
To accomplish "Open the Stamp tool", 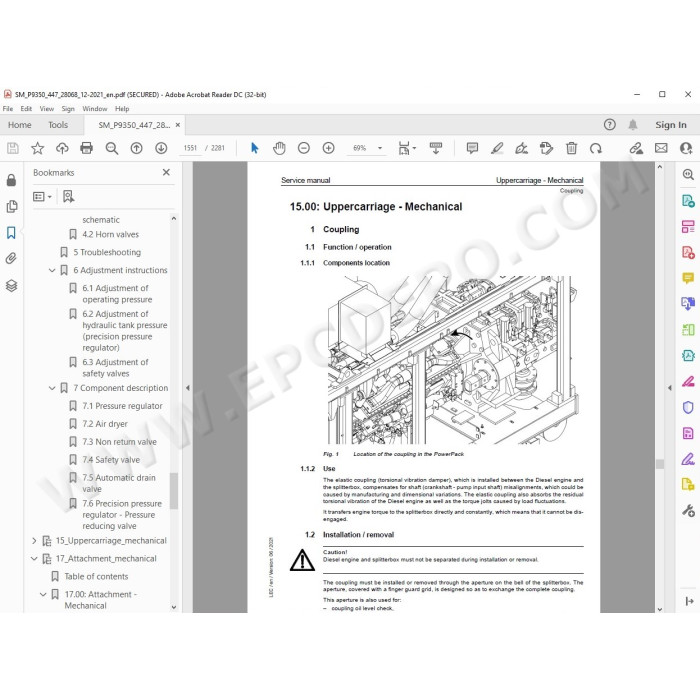I will pos(546,148).
